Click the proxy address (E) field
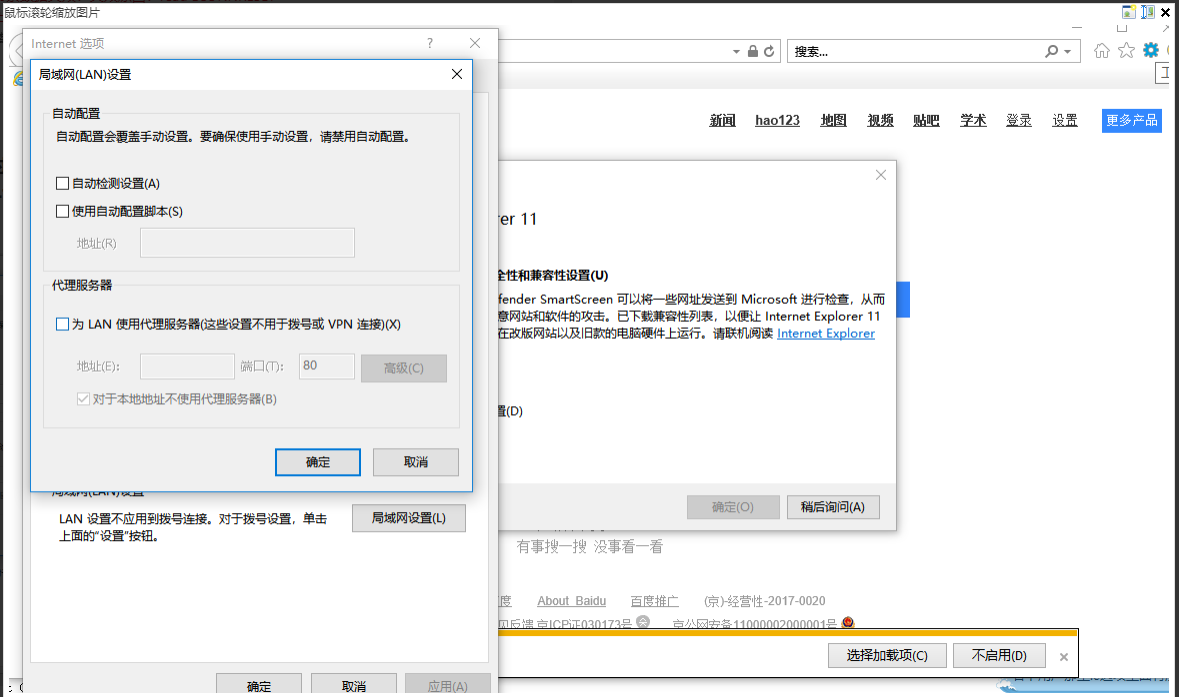 187,366
